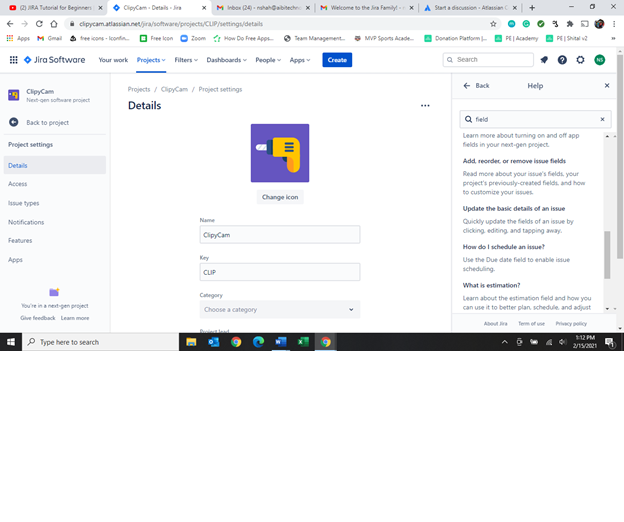Click the Change icon button

280,197
